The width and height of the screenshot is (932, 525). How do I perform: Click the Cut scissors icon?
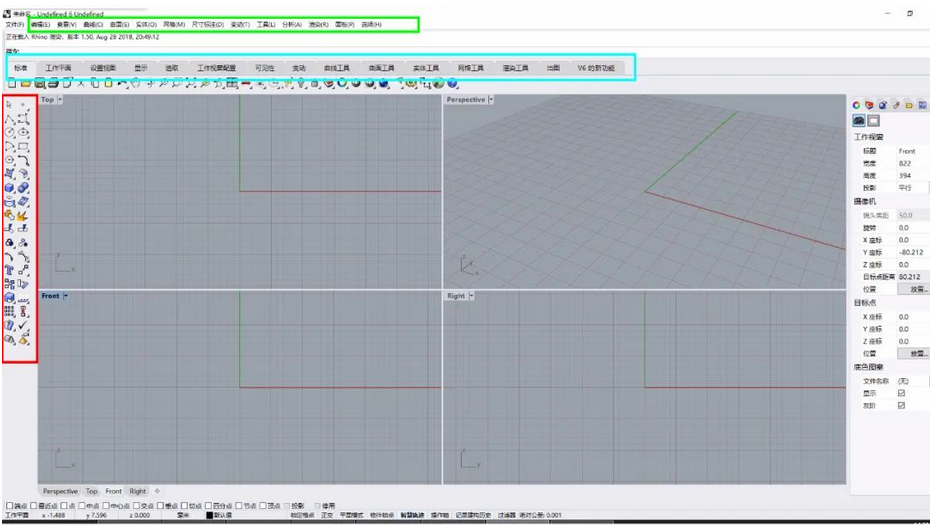[x=81, y=84]
